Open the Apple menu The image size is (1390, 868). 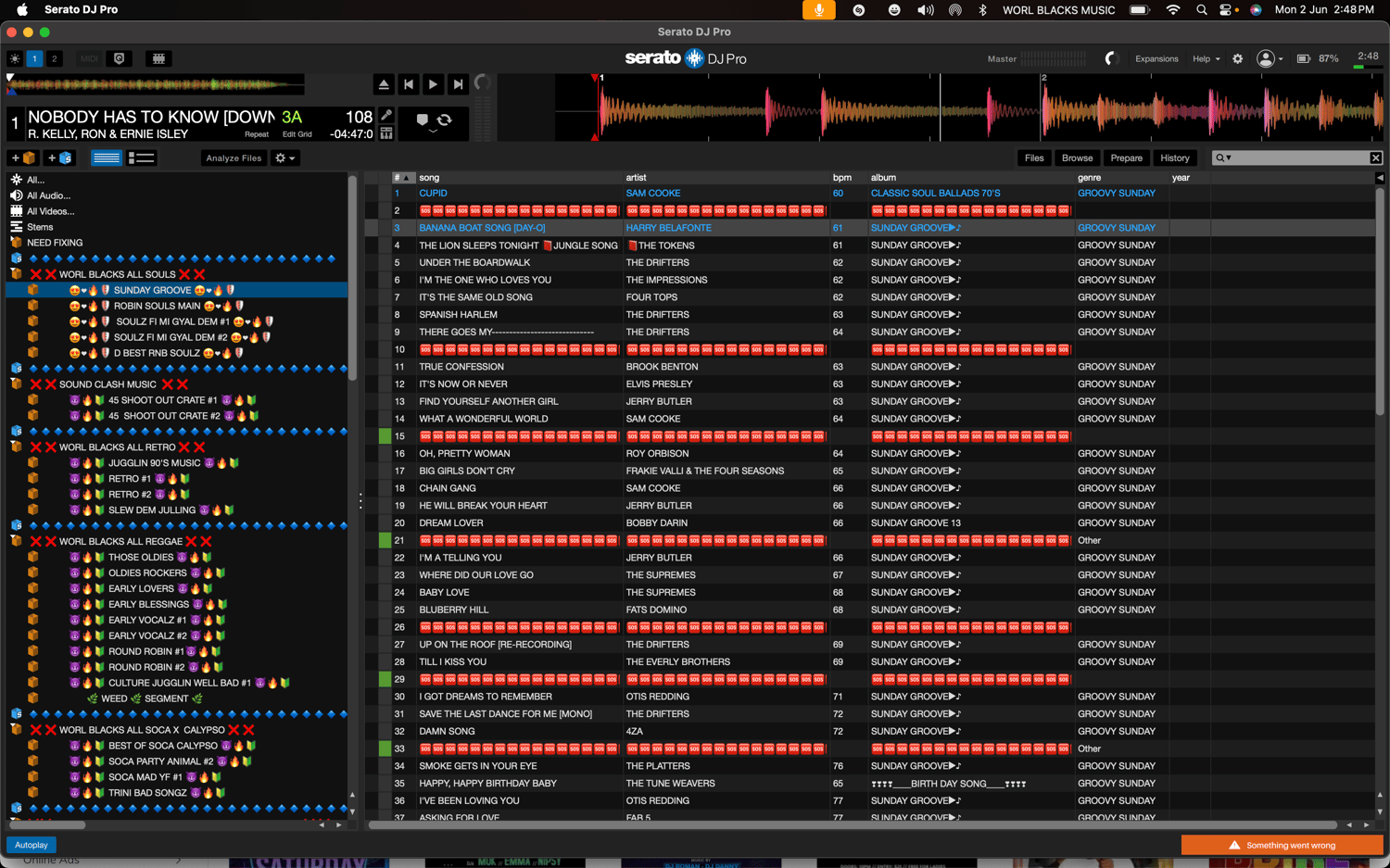click(22, 9)
